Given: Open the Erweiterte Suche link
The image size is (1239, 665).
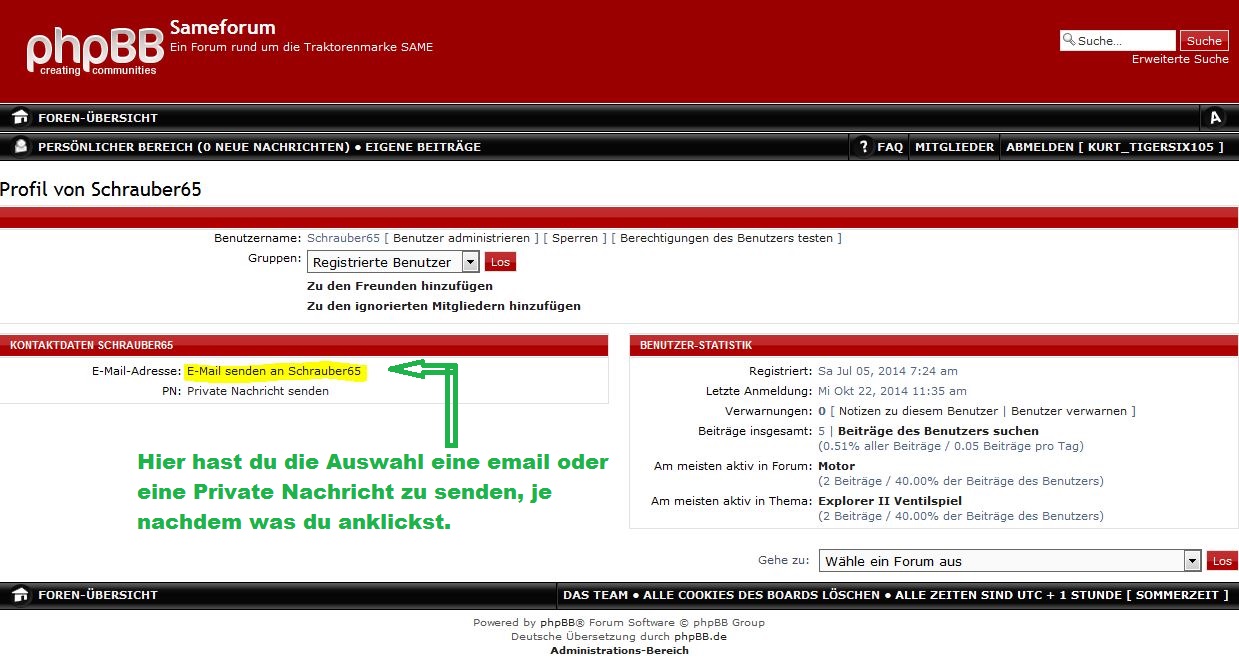Looking at the screenshot, I should pyautogui.click(x=1180, y=59).
